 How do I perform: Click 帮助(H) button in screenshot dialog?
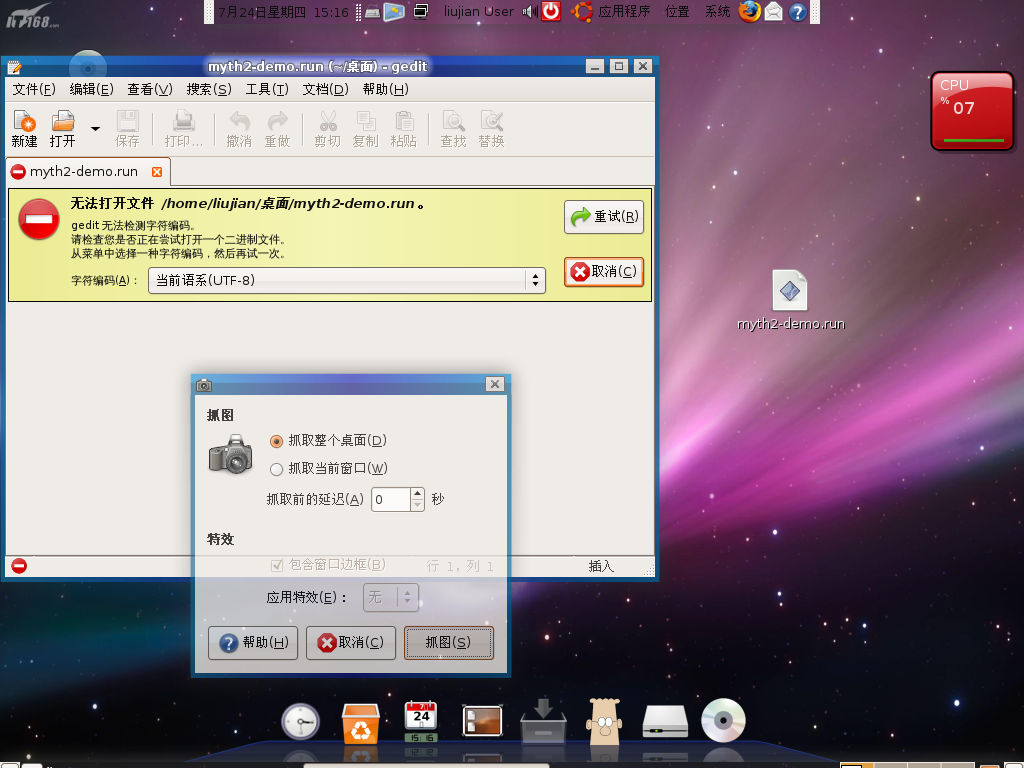(253, 643)
